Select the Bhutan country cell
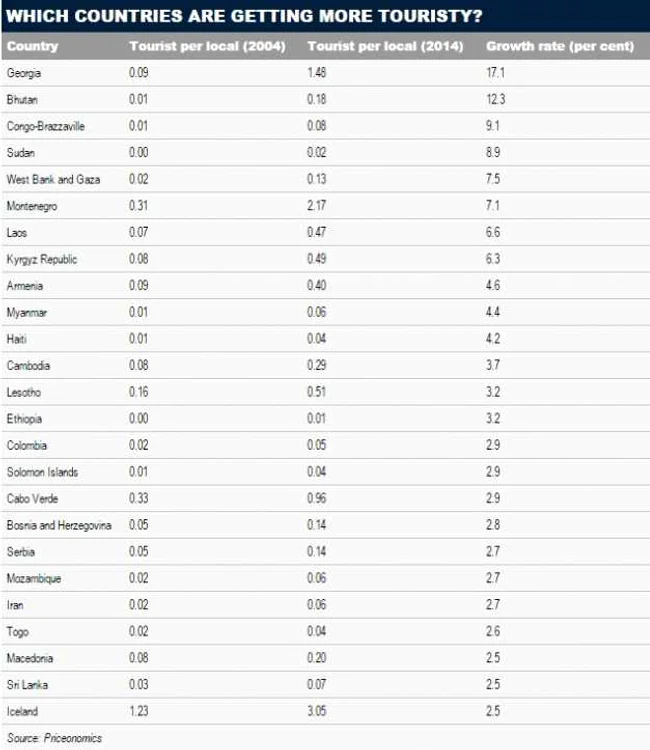 coord(22,99)
